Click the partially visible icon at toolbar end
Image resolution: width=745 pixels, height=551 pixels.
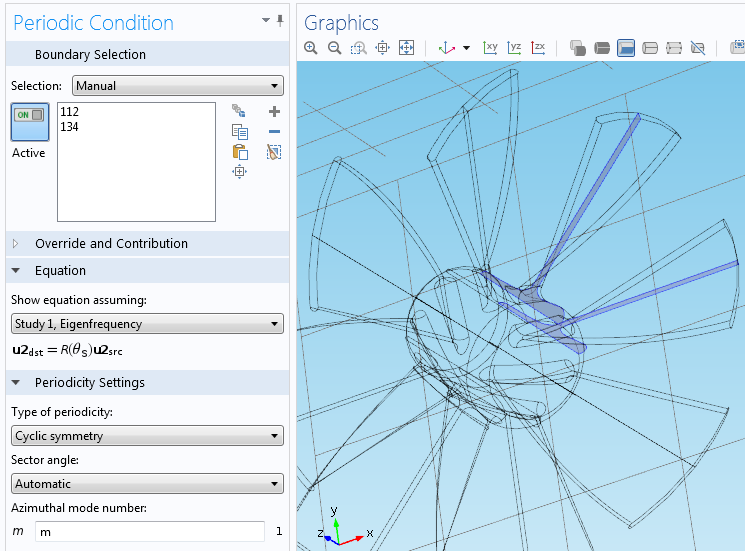coord(737,48)
